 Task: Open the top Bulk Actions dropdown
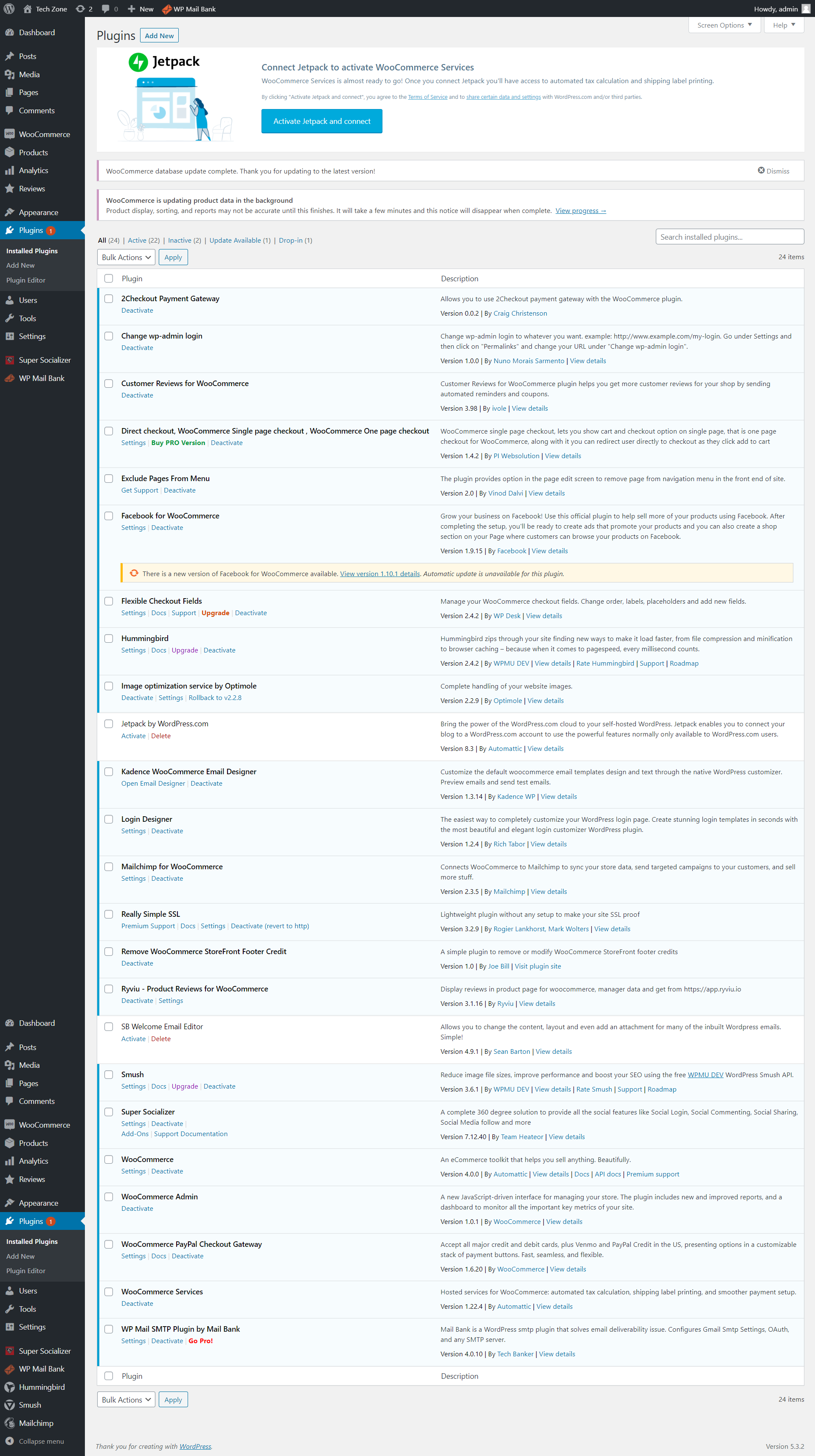126,257
